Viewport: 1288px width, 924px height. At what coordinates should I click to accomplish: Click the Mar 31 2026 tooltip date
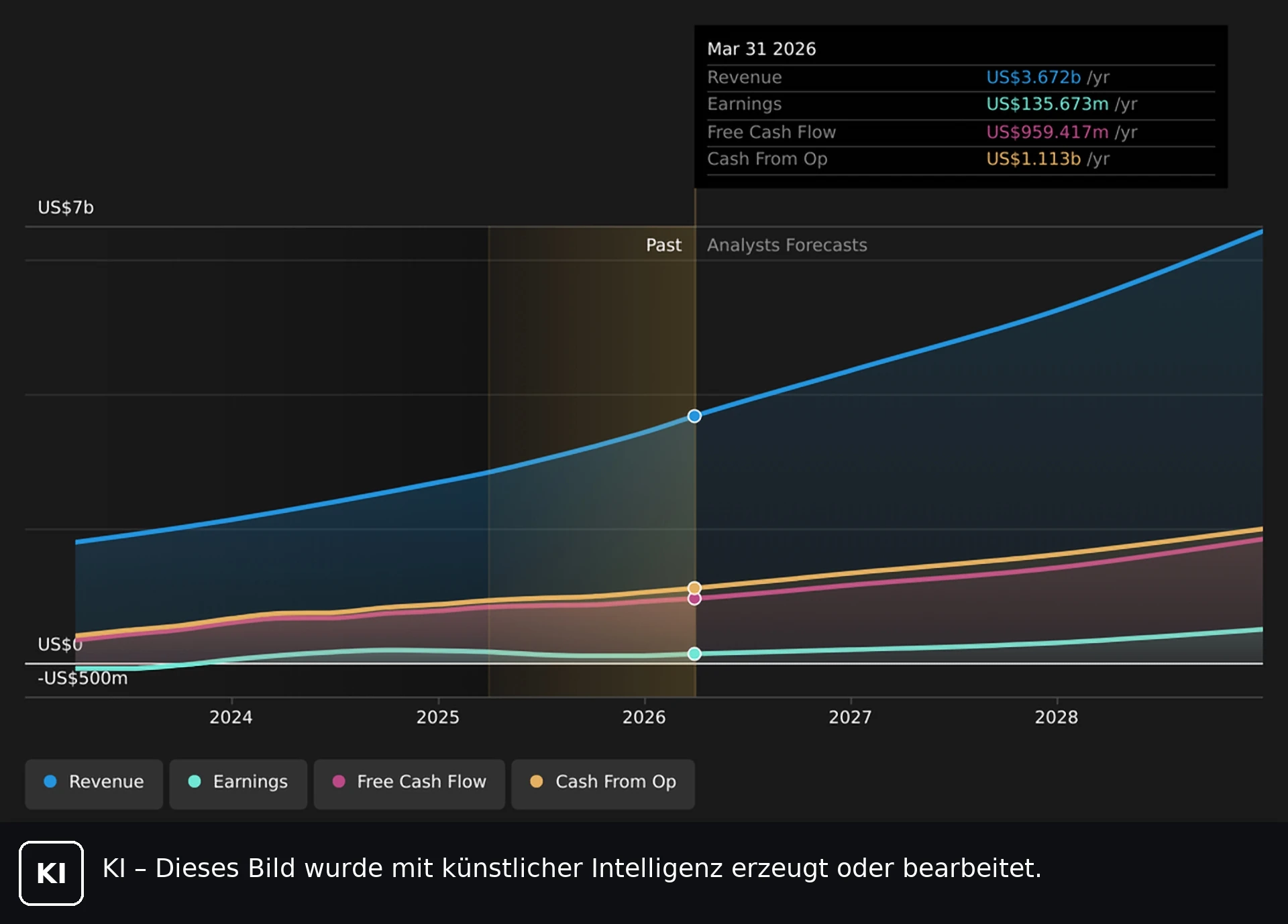(761, 49)
